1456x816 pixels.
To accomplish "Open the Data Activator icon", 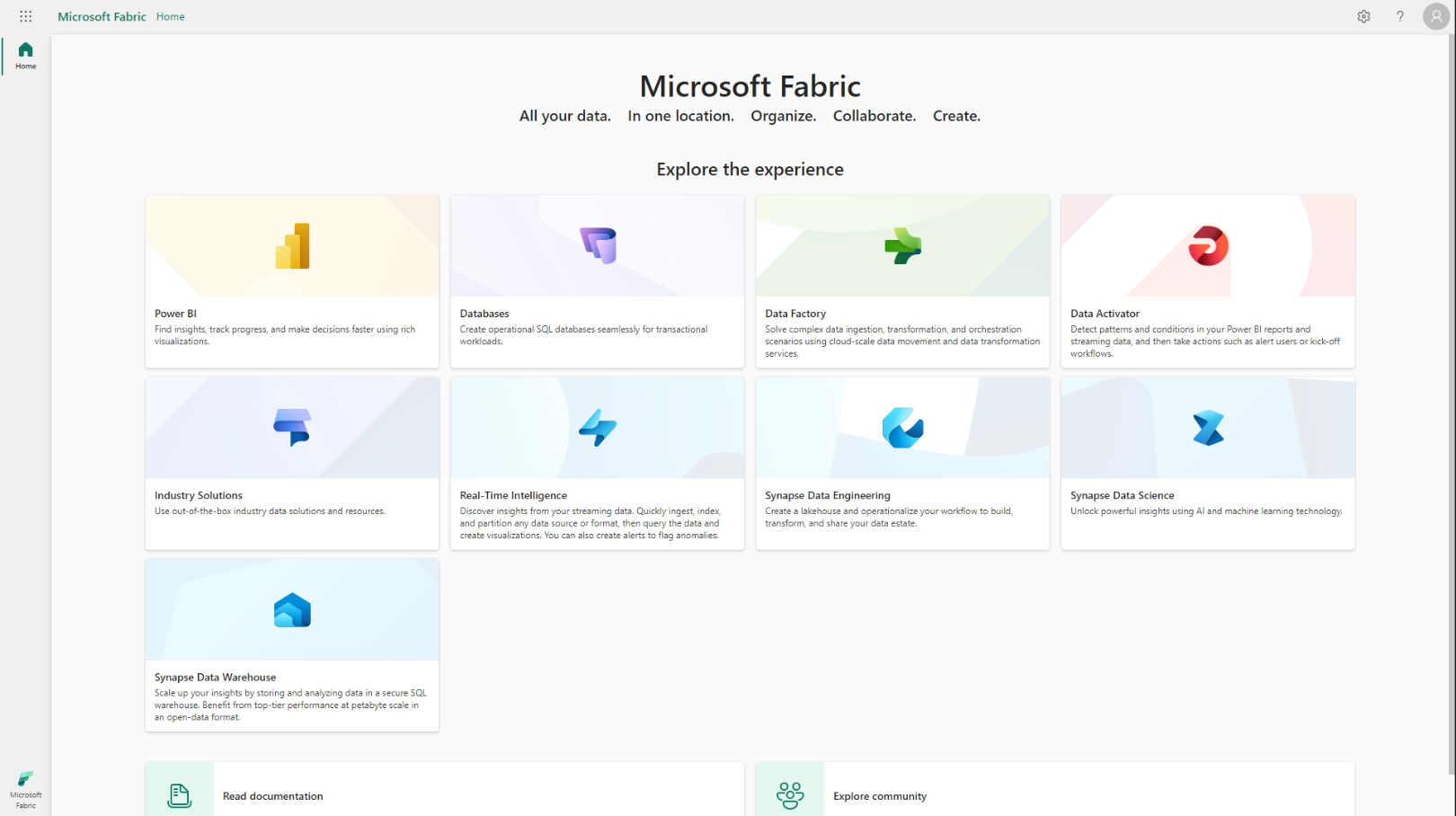I will pyautogui.click(x=1208, y=246).
